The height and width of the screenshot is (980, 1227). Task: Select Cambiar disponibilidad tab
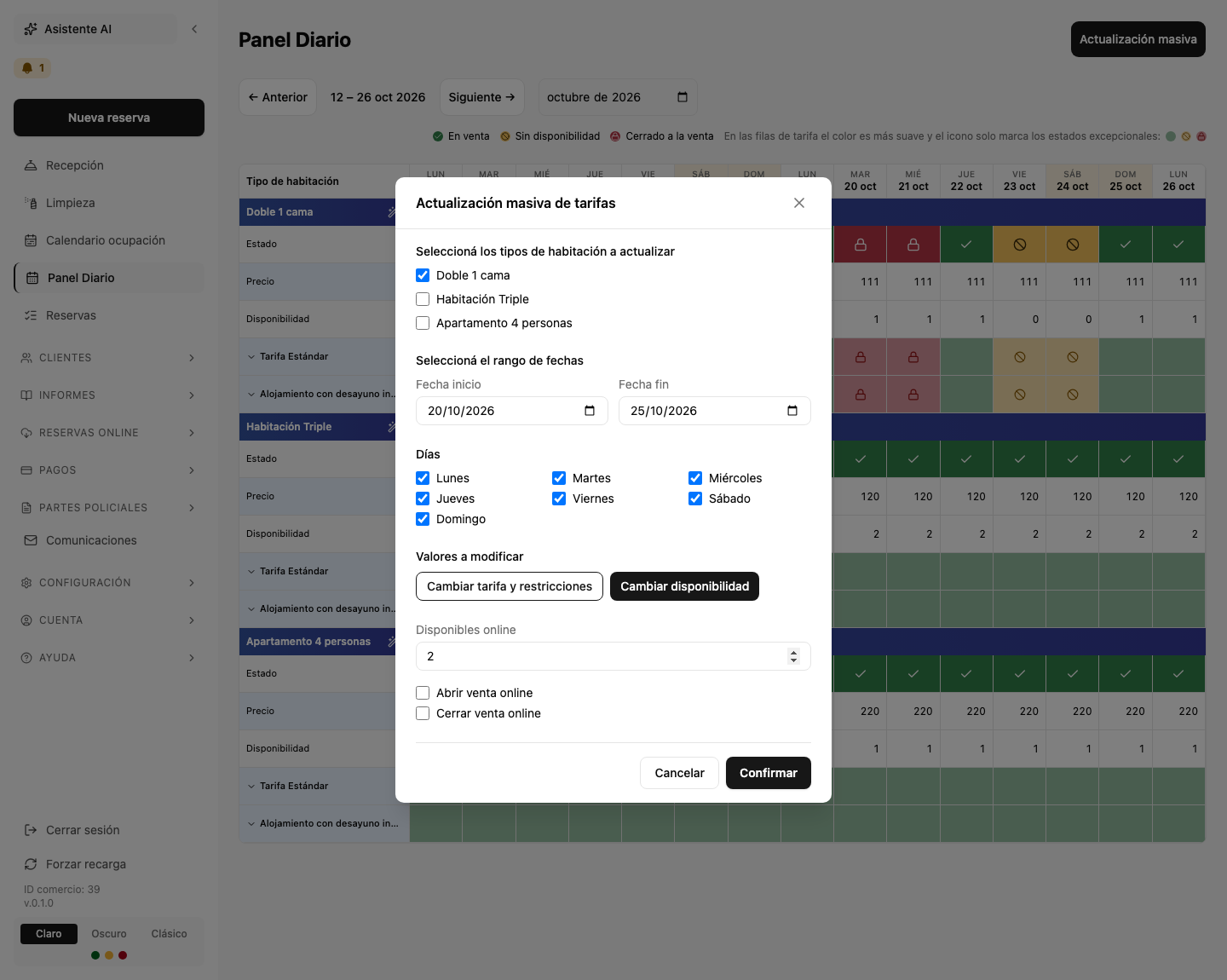click(684, 586)
